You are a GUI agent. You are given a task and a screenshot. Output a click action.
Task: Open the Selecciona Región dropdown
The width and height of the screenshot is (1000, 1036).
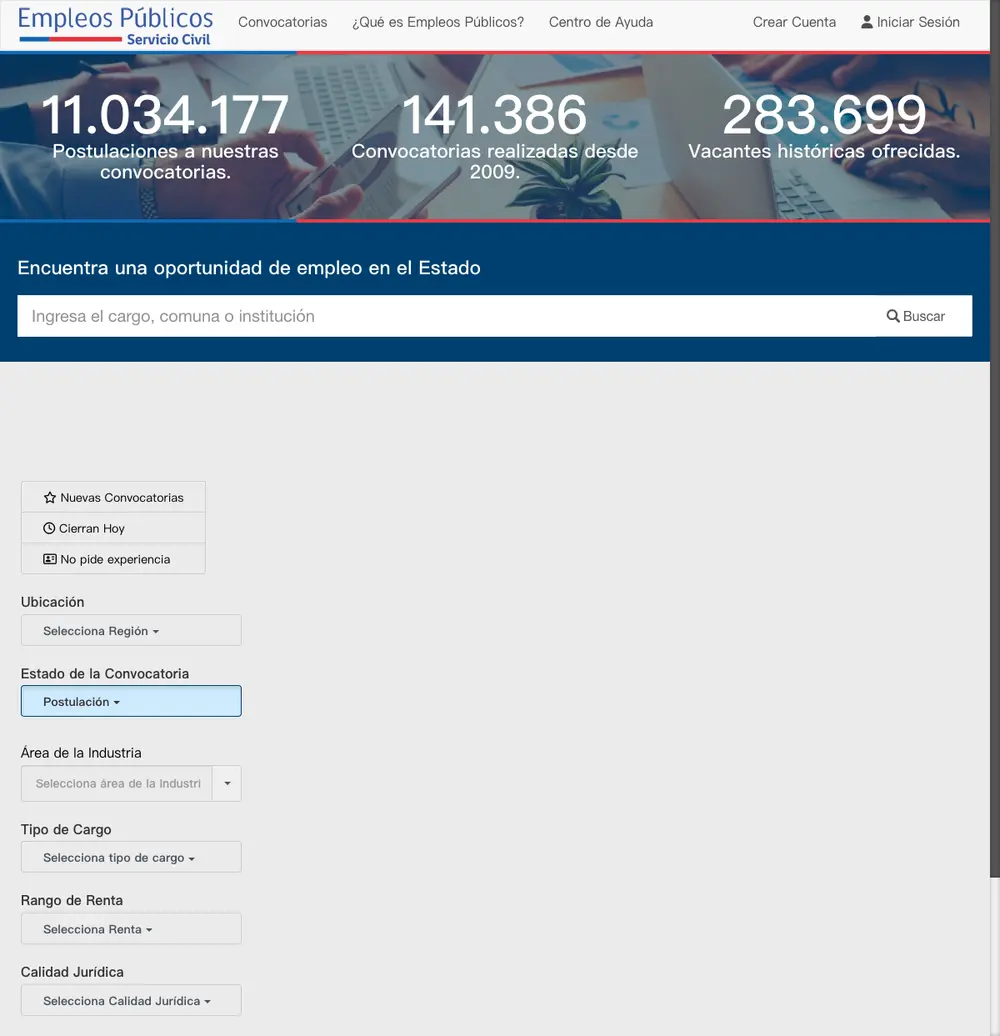pos(131,630)
